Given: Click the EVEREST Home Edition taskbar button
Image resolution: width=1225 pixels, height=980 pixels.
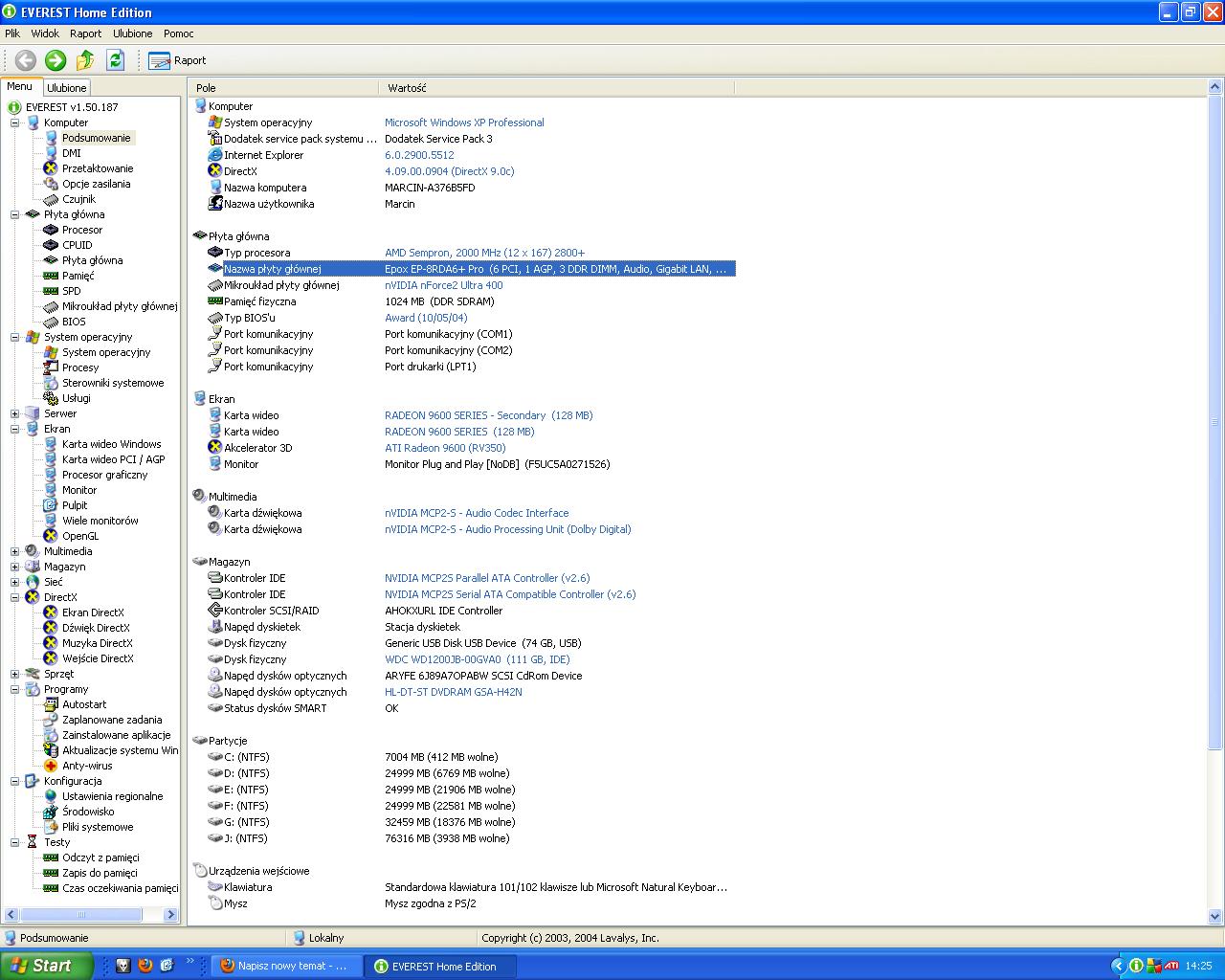Looking at the screenshot, I should pos(441,966).
